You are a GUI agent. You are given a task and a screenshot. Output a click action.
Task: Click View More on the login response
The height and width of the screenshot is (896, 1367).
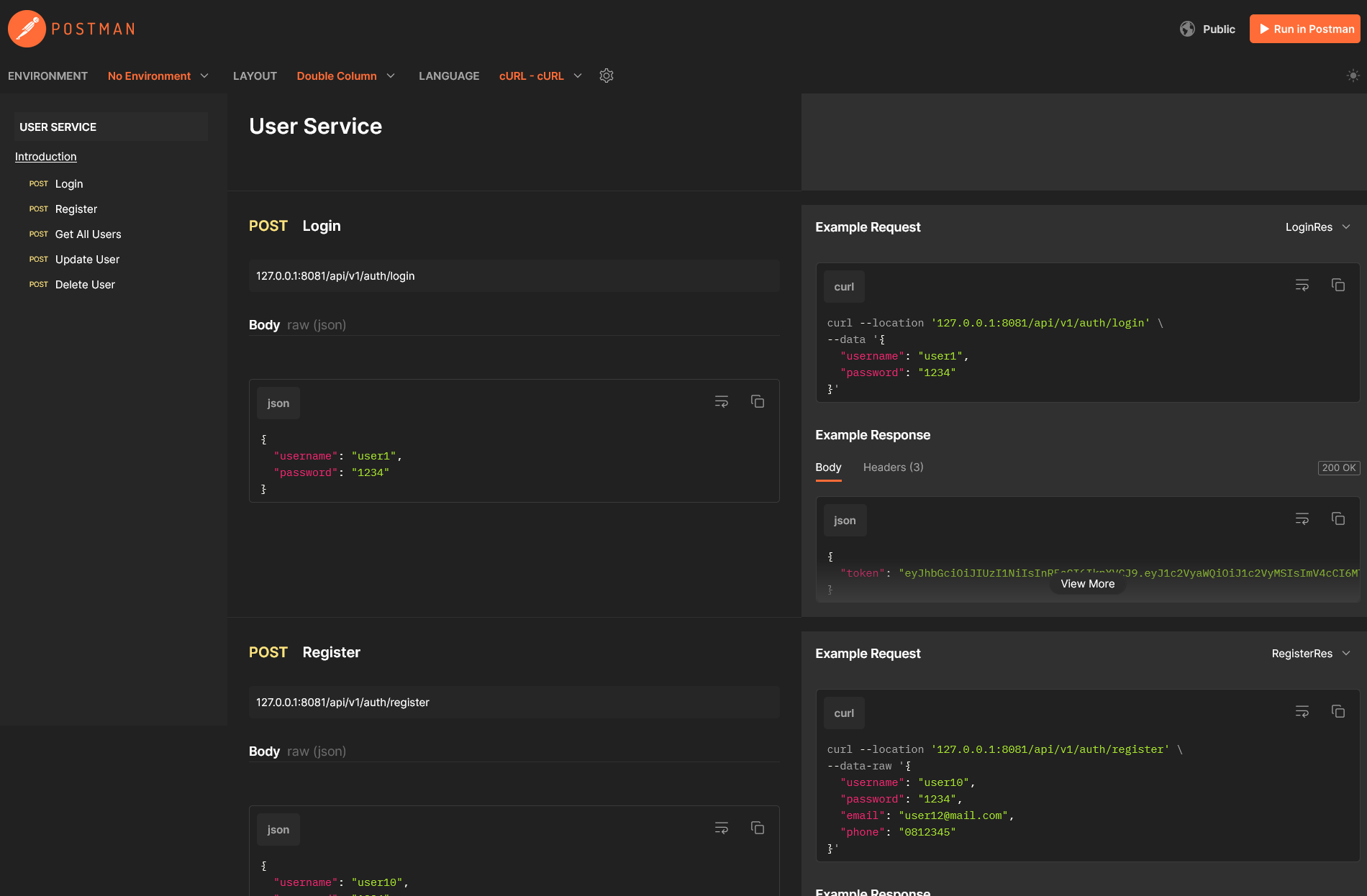pos(1088,584)
